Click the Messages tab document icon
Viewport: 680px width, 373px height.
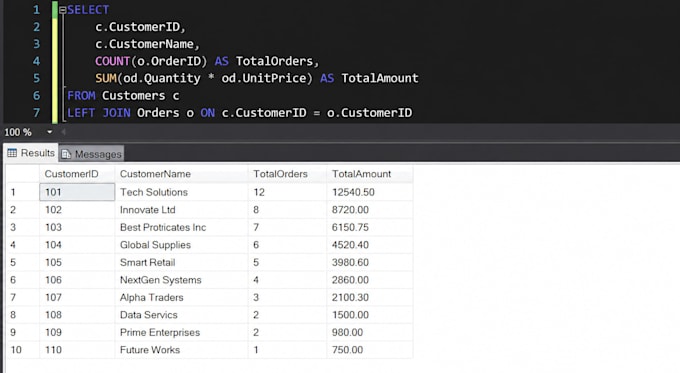(66, 154)
